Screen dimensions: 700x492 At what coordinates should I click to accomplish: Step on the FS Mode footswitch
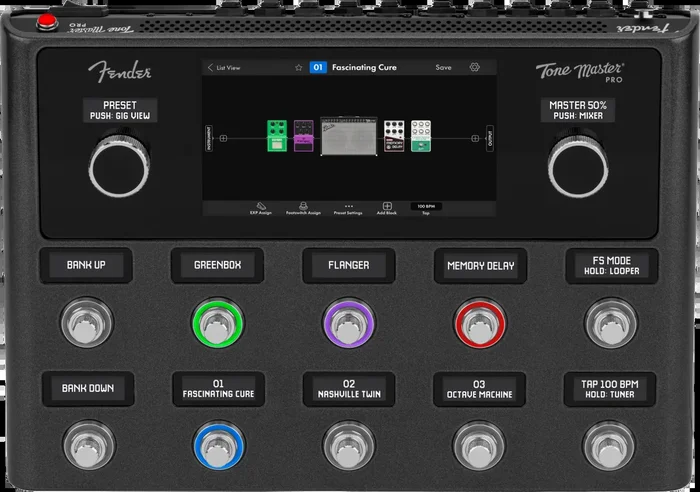(x=611, y=323)
